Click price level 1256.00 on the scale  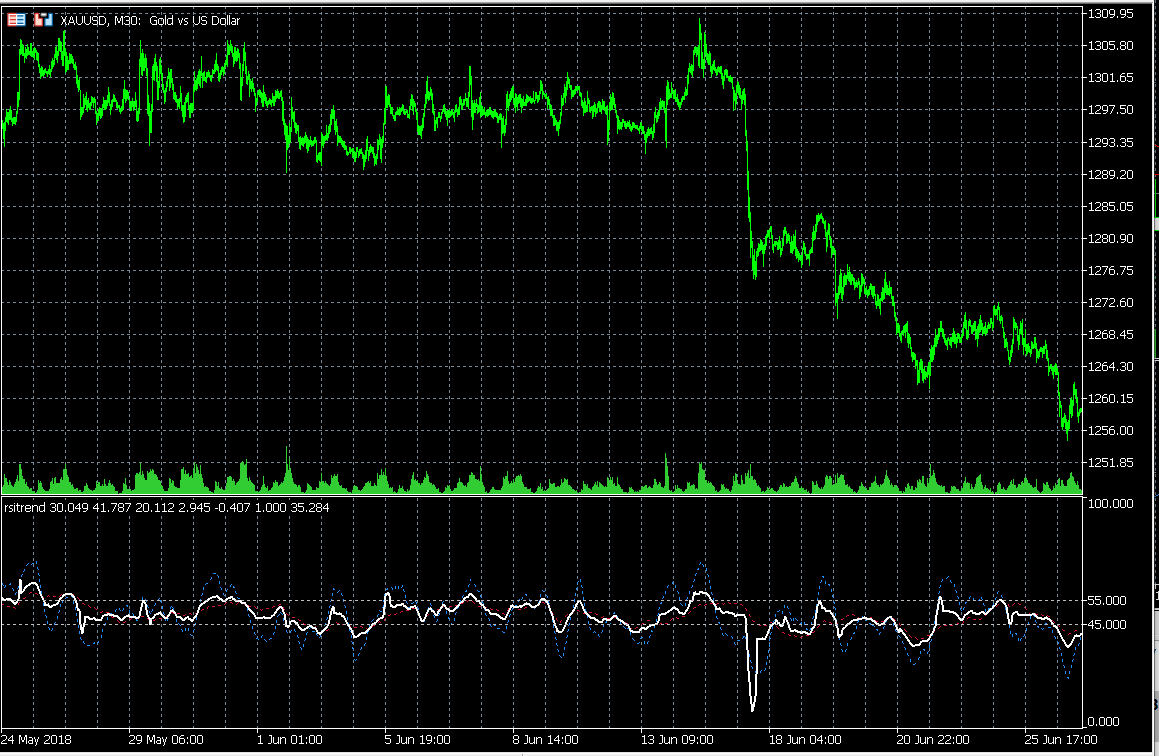(1110, 430)
